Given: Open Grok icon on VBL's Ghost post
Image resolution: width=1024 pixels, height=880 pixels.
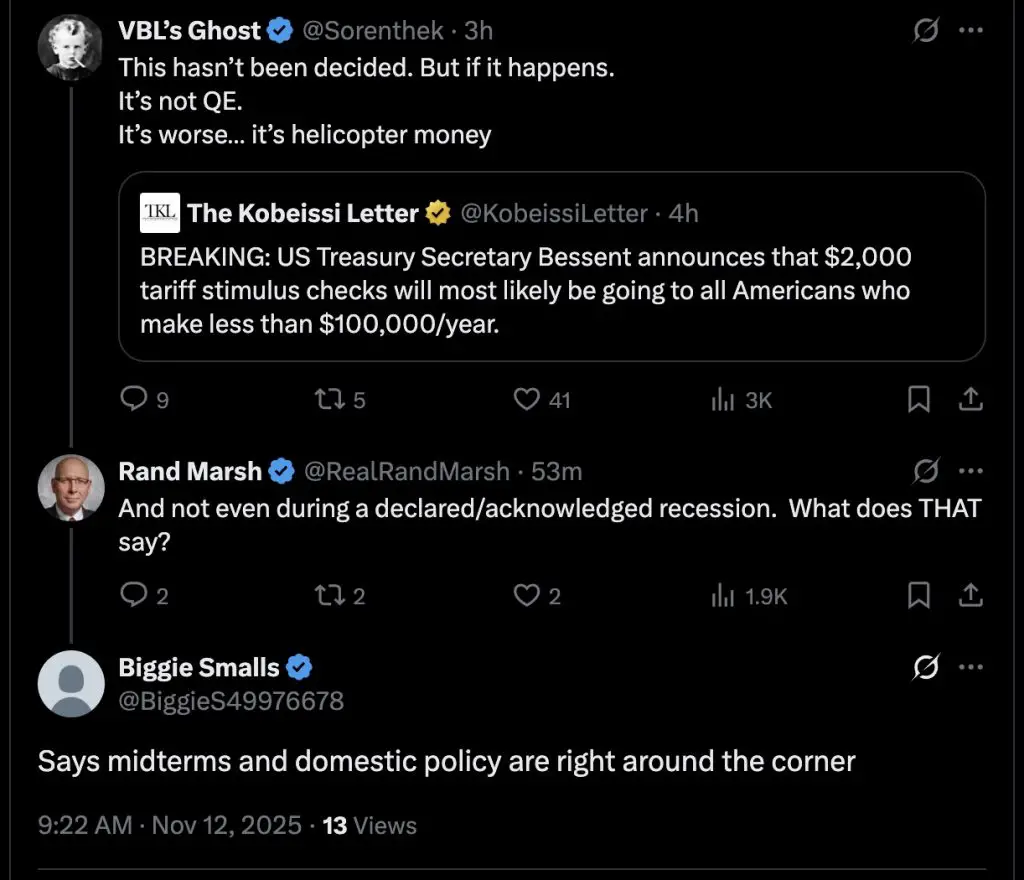Looking at the screenshot, I should [x=926, y=31].
